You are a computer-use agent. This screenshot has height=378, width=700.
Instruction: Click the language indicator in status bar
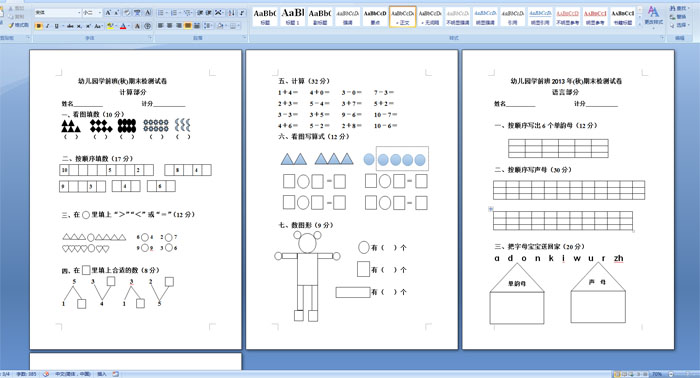(72, 374)
